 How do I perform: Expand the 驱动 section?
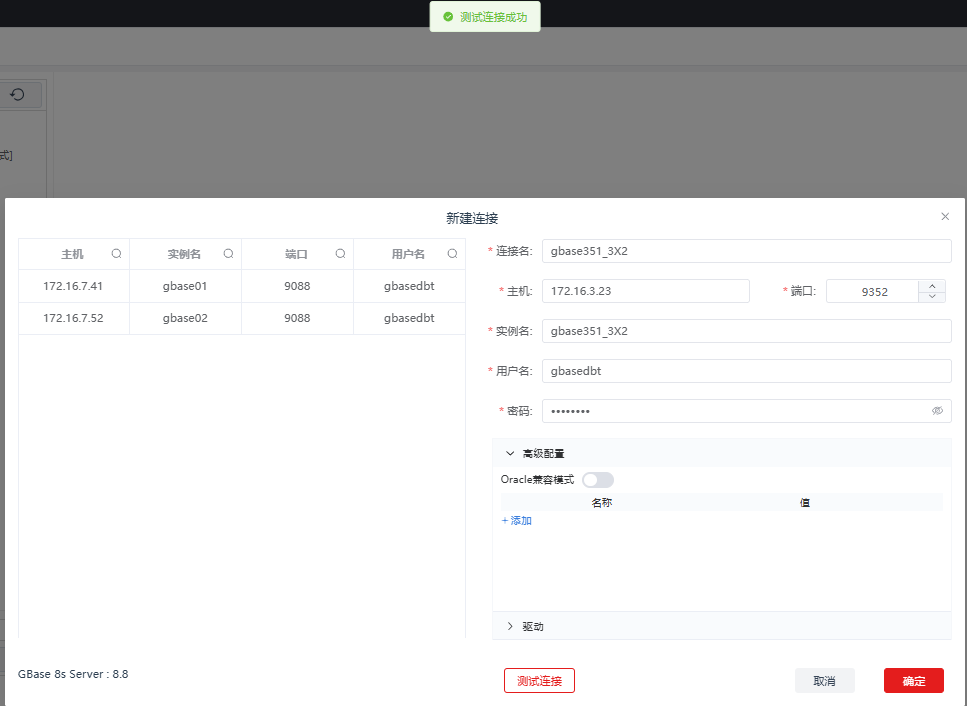510,626
